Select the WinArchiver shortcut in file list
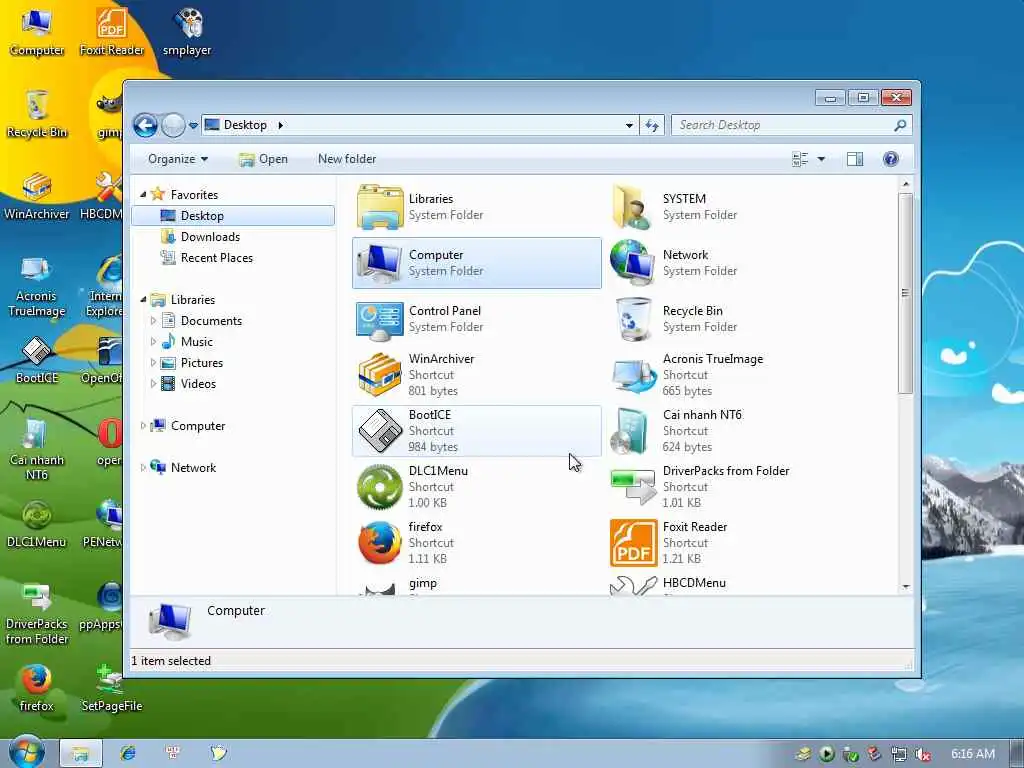This screenshot has width=1024, height=768. [x=477, y=375]
